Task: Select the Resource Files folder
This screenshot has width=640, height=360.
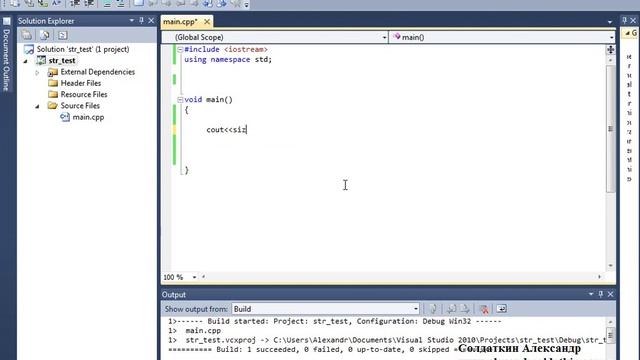Action: click(84, 94)
